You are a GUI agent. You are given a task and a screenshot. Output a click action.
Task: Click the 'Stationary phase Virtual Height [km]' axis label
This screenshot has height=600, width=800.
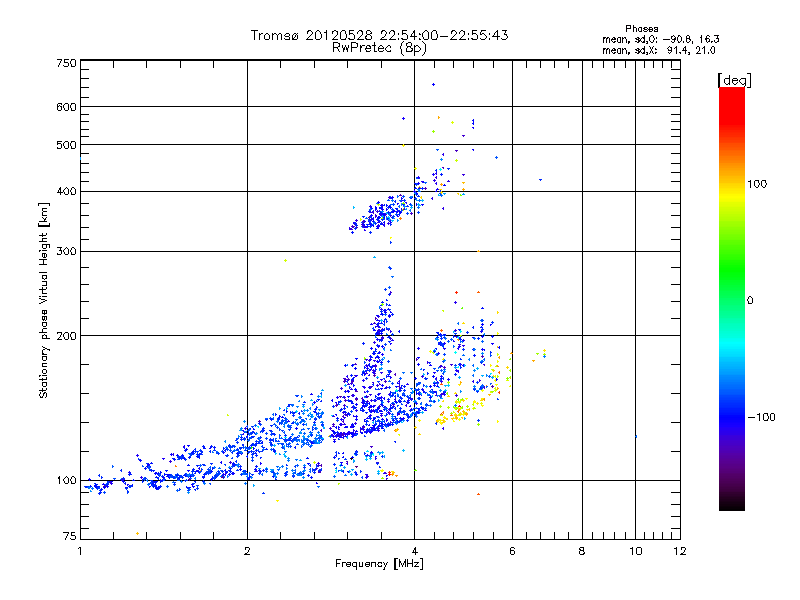coord(43,300)
